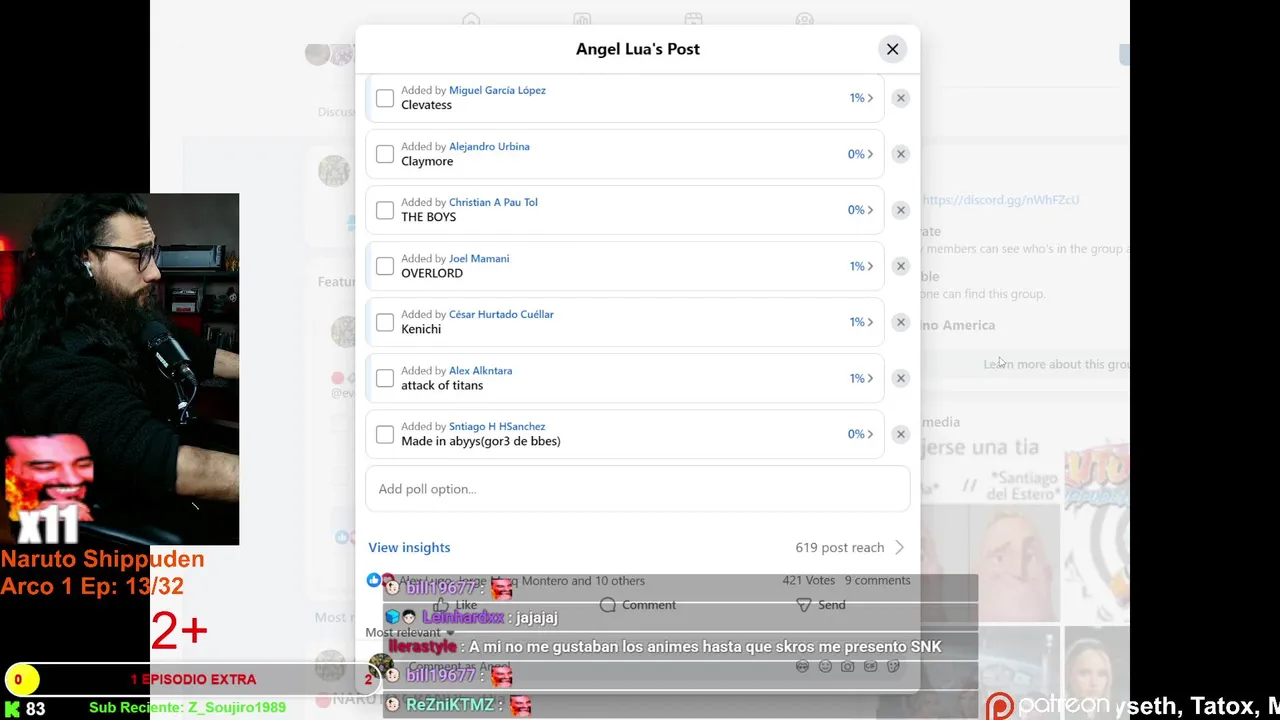Open Most relevant comment sort dropdown

(x=409, y=633)
